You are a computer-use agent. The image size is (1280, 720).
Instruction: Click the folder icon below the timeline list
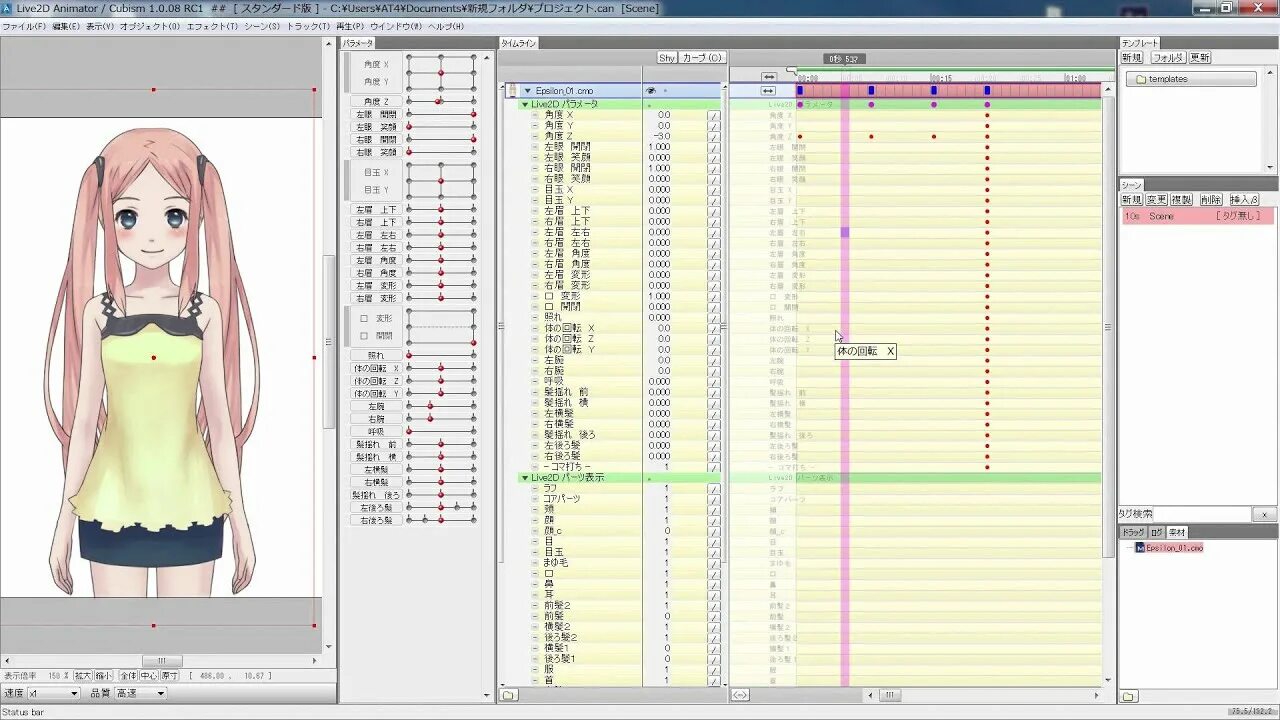(x=509, y=695)
